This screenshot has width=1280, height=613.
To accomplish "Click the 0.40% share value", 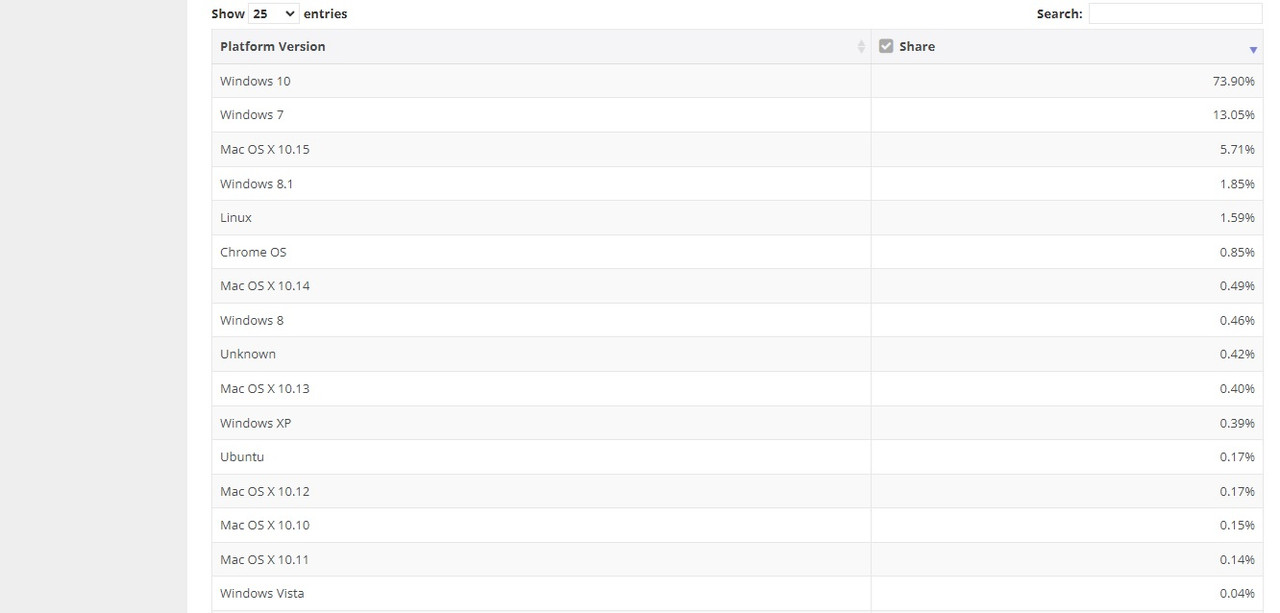I will (x=1237, y=389).
